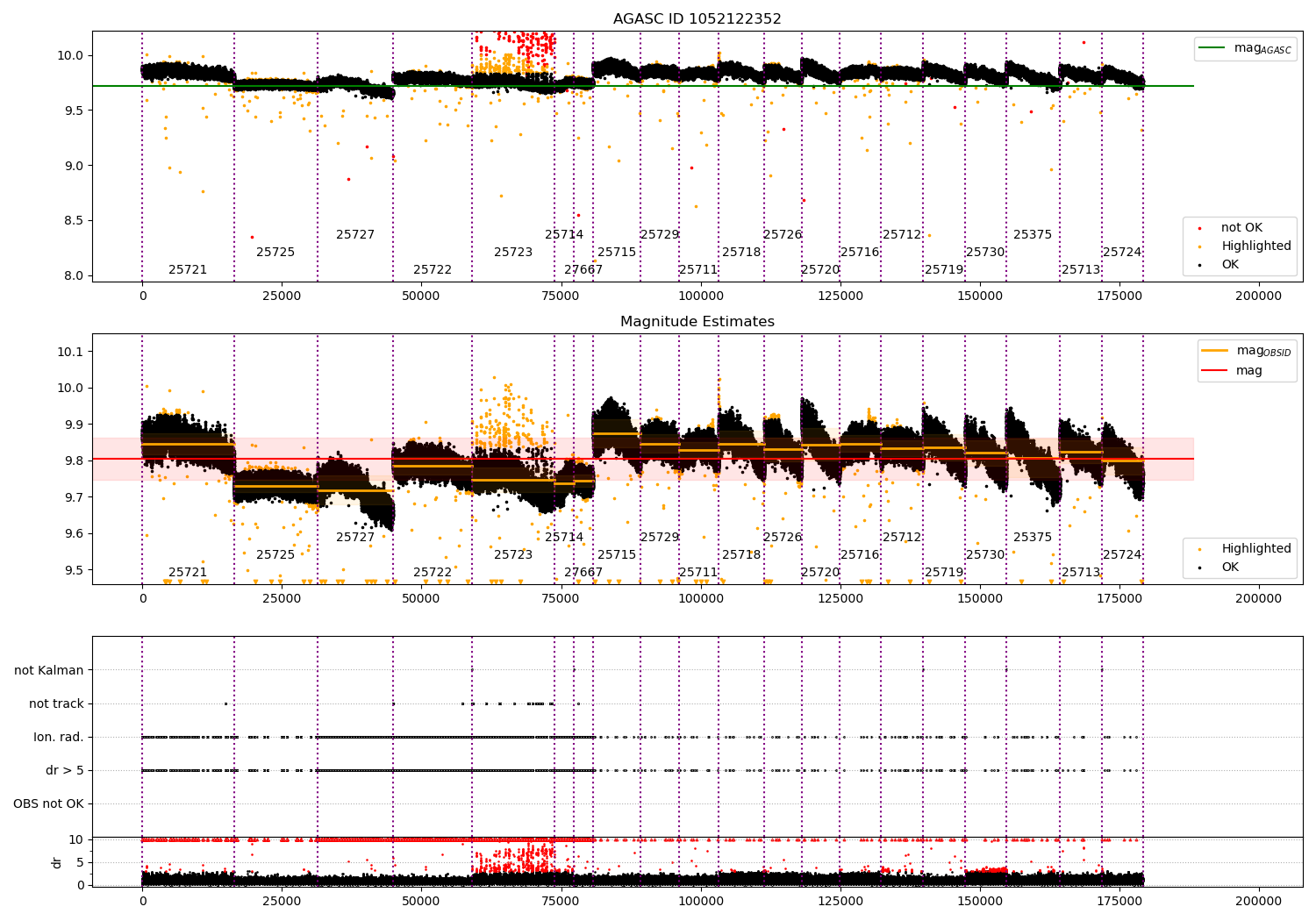Click obsid label 25727 in the top plot
Viewport: 1316px width, 921px height.
pos(355,235)
